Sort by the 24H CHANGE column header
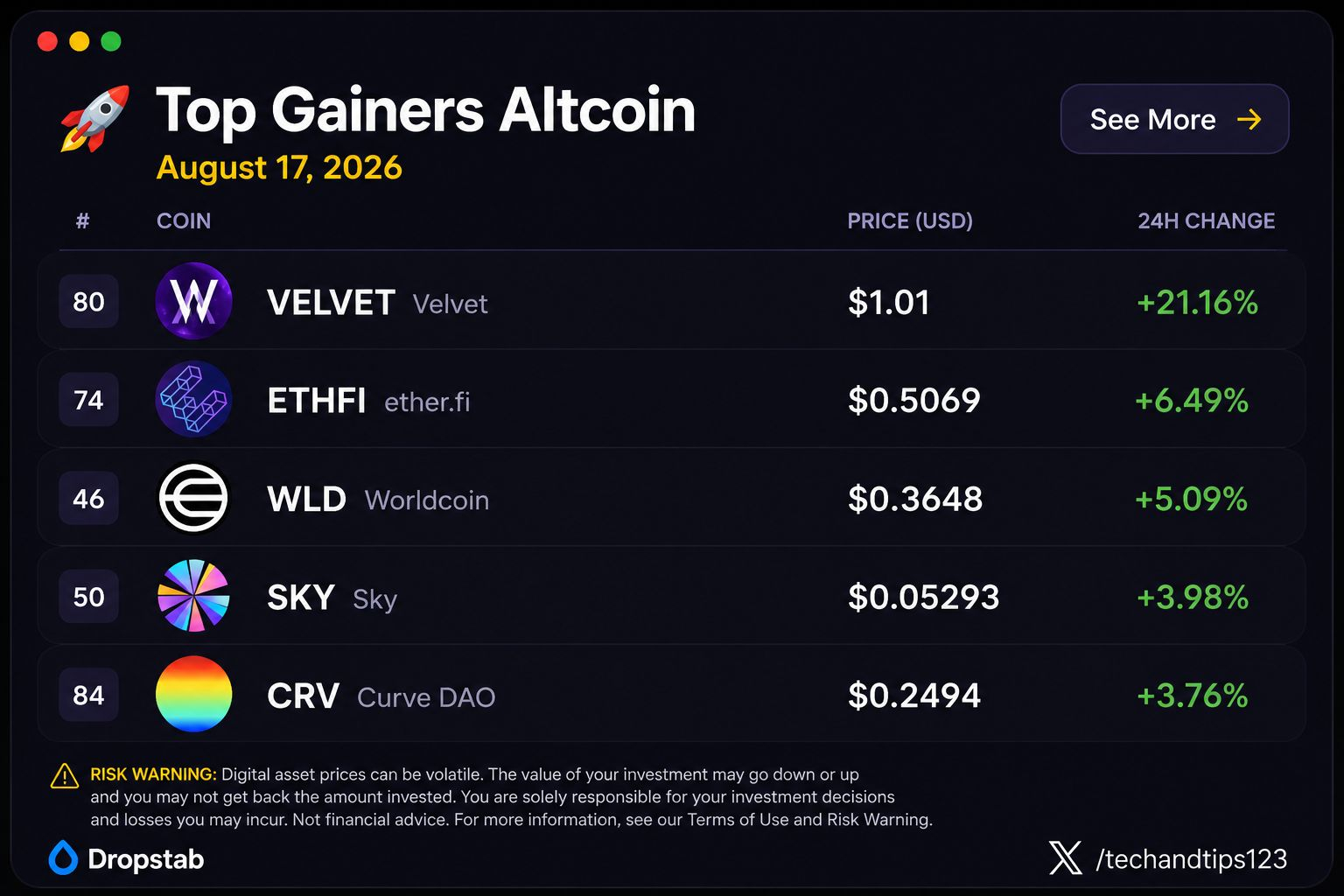Screen dimensions: 1344x896 click(x=1206, y=220)
